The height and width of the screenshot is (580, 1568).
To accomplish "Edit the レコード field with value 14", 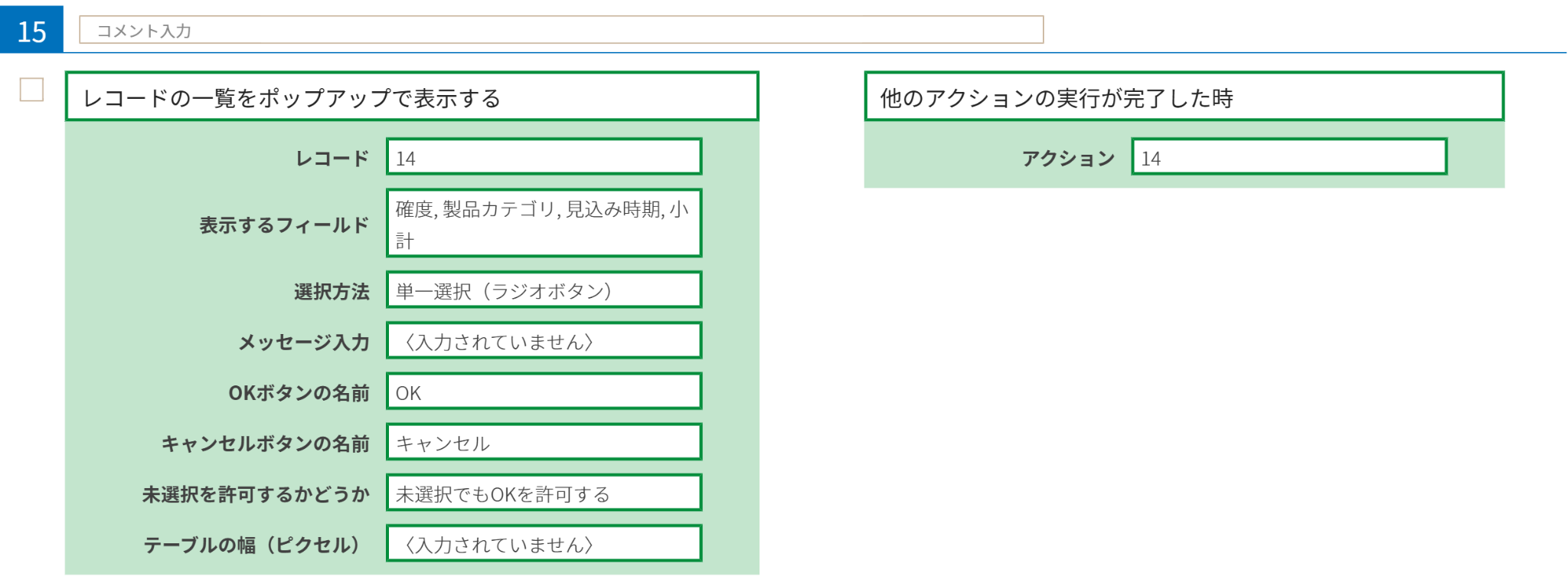I will 544,157.
